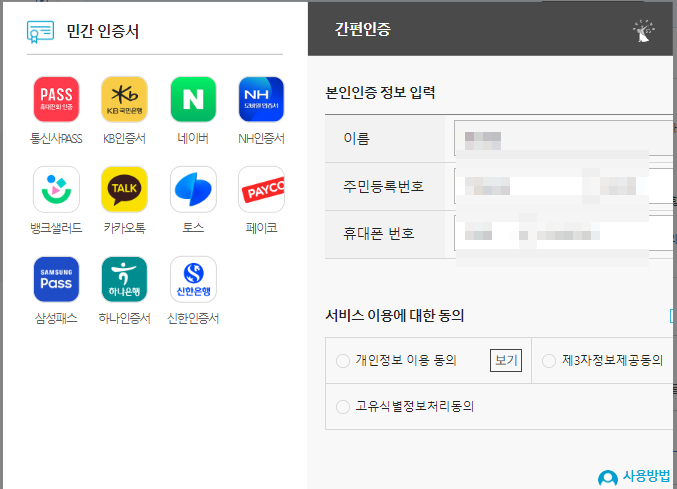The height and width of the screenshot is (489, 677).
Task: Click the 서비스 이용에 대한 동의 heading
Action: tap(395, 315)
